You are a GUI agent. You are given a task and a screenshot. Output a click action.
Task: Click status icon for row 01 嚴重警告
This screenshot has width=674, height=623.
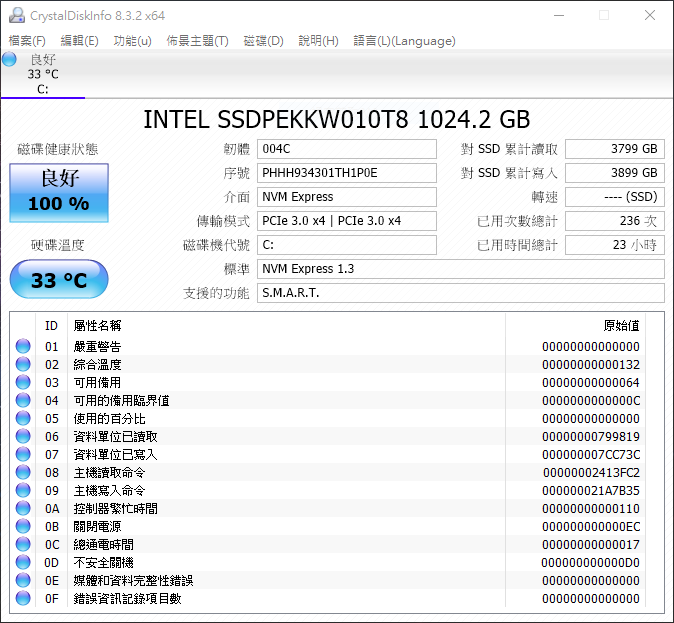click(23, 346)
